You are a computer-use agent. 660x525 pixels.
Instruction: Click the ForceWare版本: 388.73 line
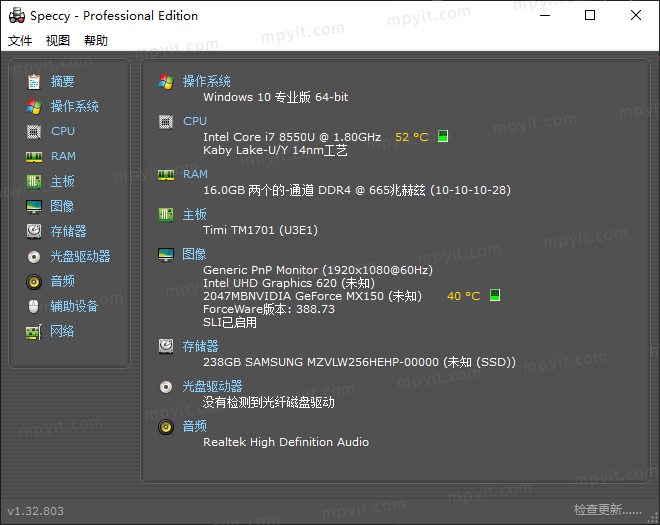pyautogui.click(x=269, y=309)
